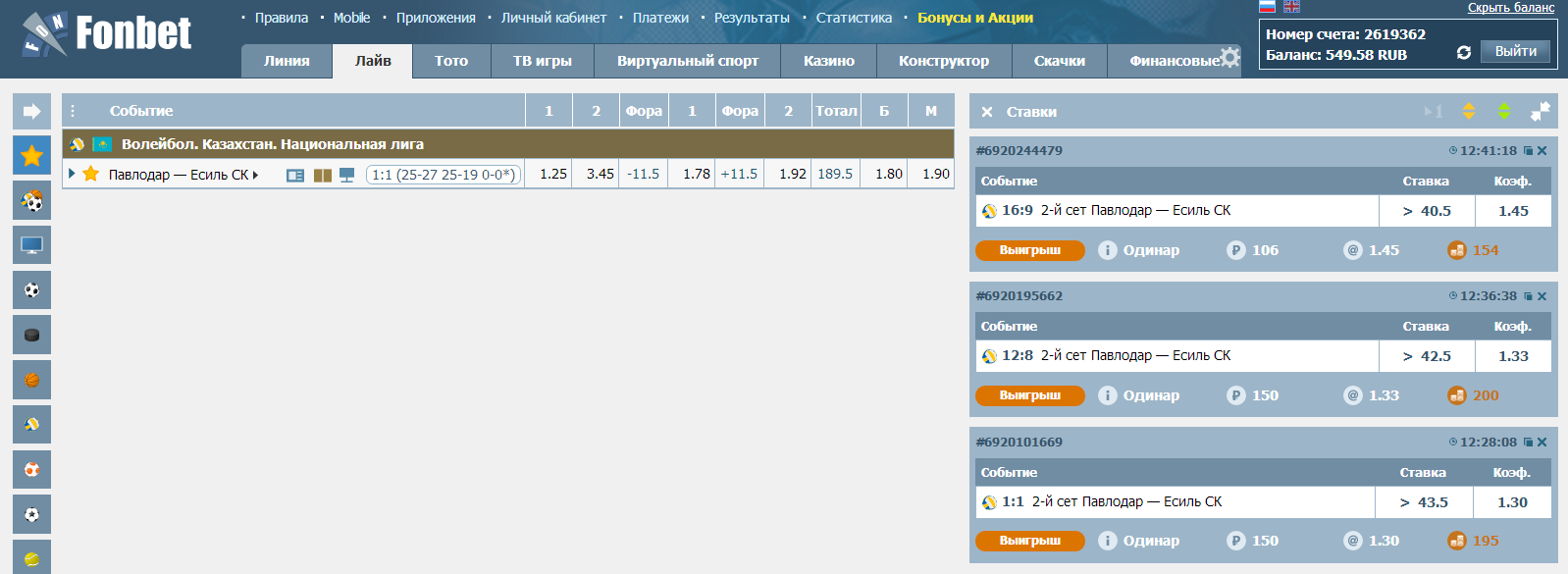Image resolution: width=1568 pixels, height=574 pixels.
Task: Open match info card icon for Павлодар
Action: point(295,175)
